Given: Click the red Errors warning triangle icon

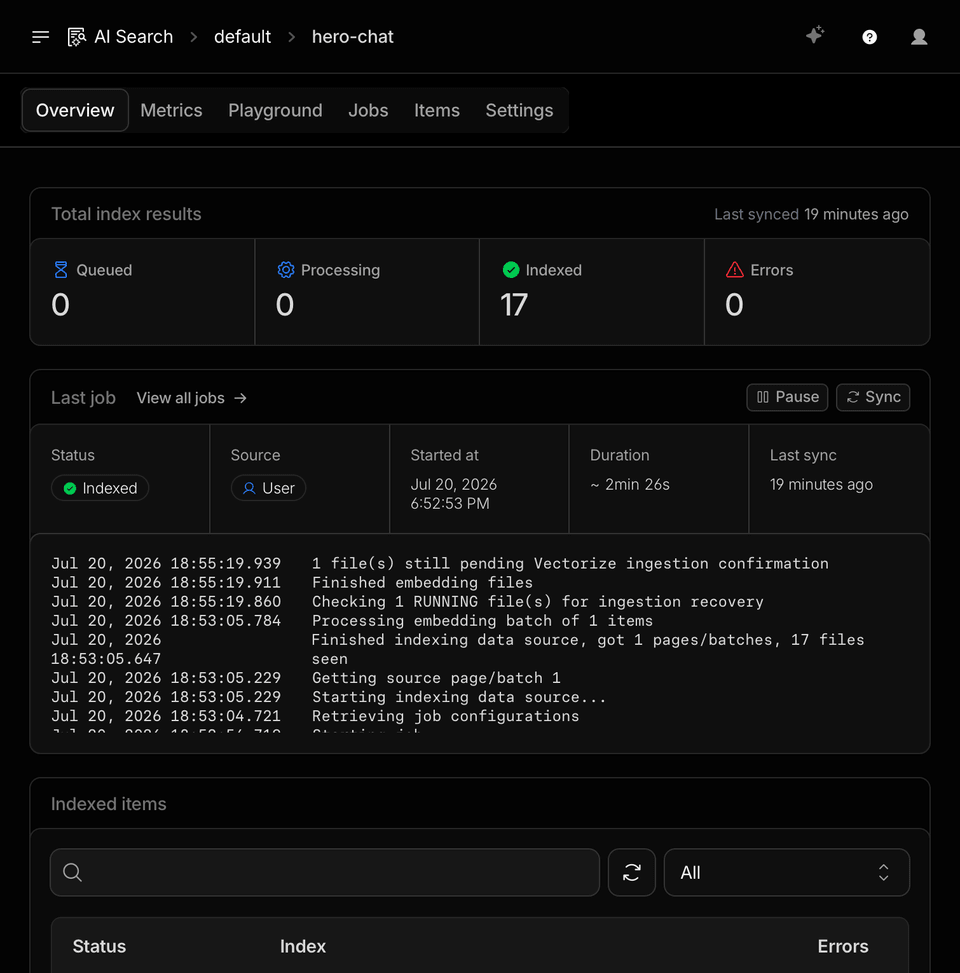Looking at the screenshot, I should pos(735,270).
